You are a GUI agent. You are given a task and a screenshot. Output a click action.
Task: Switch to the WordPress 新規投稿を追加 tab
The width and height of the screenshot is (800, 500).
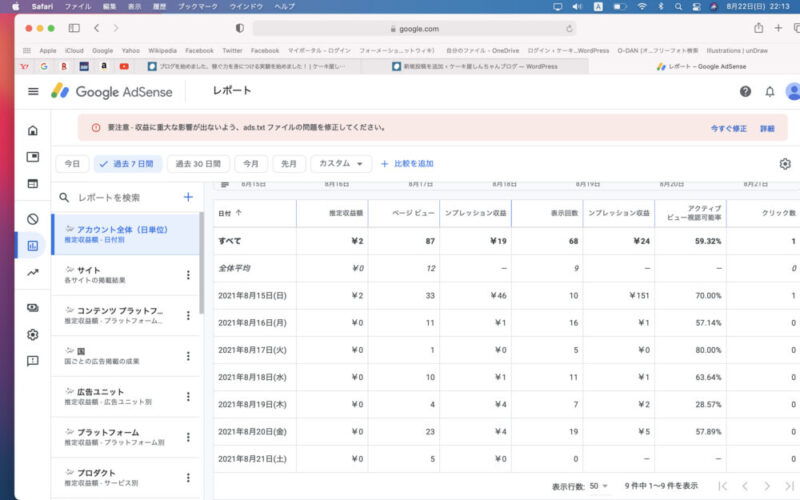click(x=474, y=66)
